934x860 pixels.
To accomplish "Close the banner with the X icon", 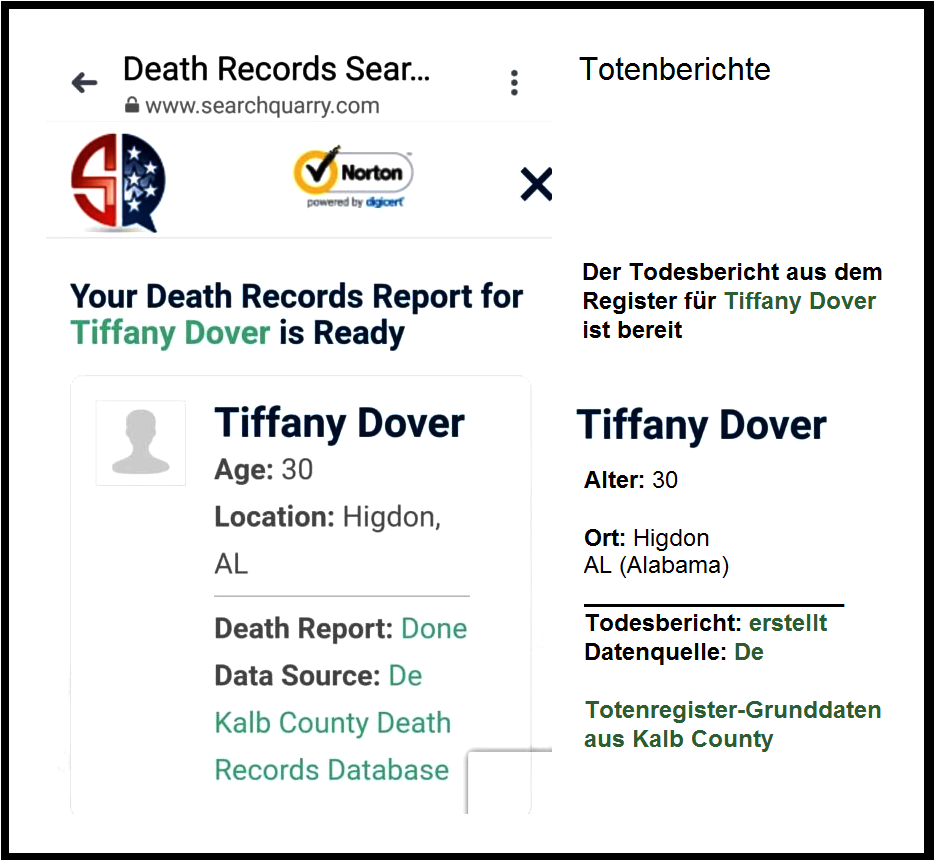I will pyautogui.click(x=536, y=184).
